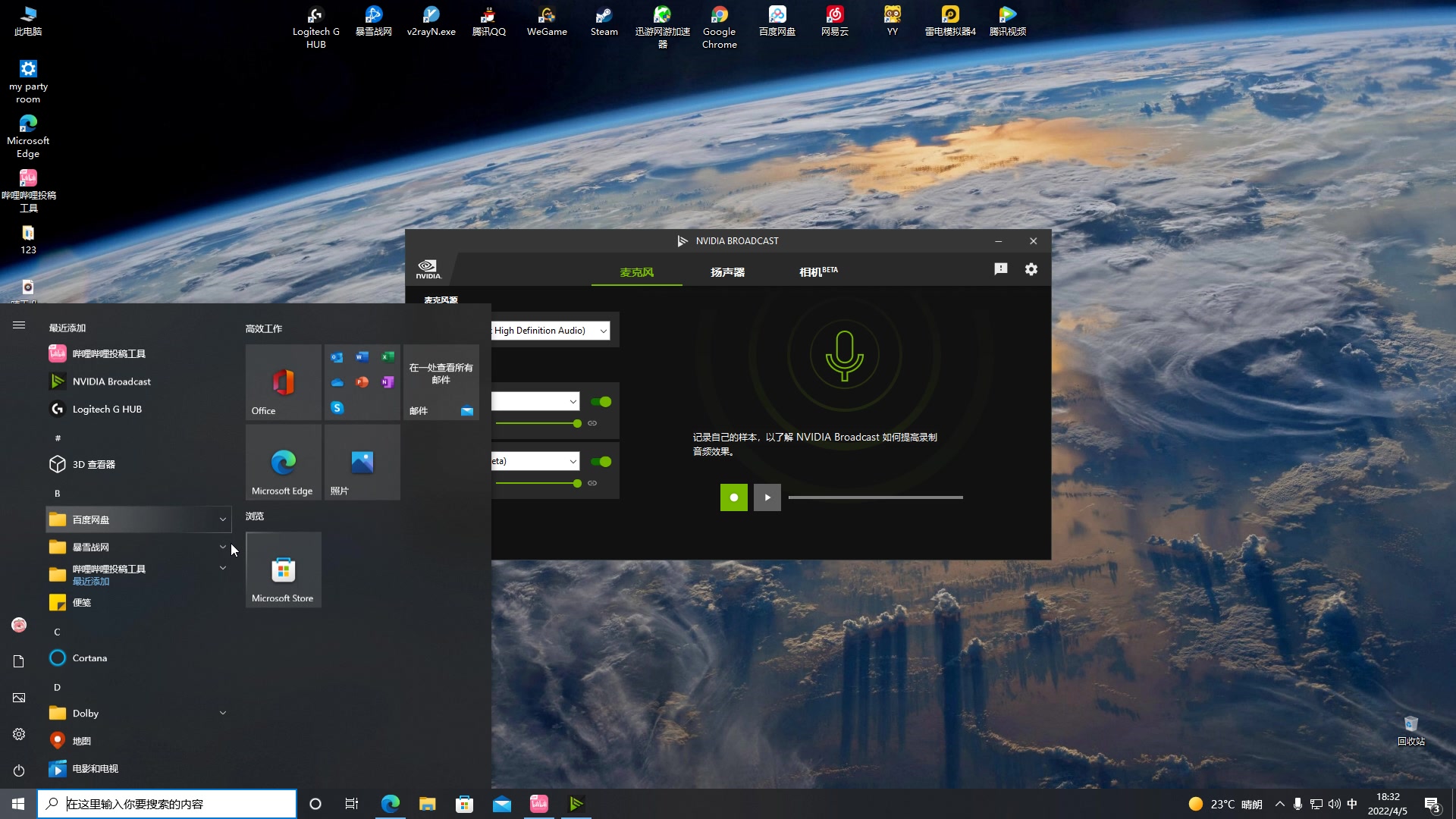Screen dimensions: 1456x819
Task: Open 回收站 recycle bin
Action: (1410, 731)
